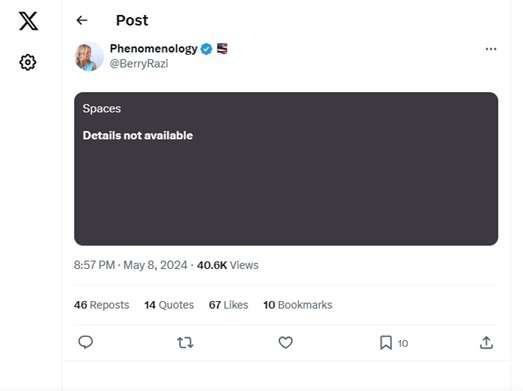View the 67 Likes list
The image size is (523, 391).
[x=228, y=305]
